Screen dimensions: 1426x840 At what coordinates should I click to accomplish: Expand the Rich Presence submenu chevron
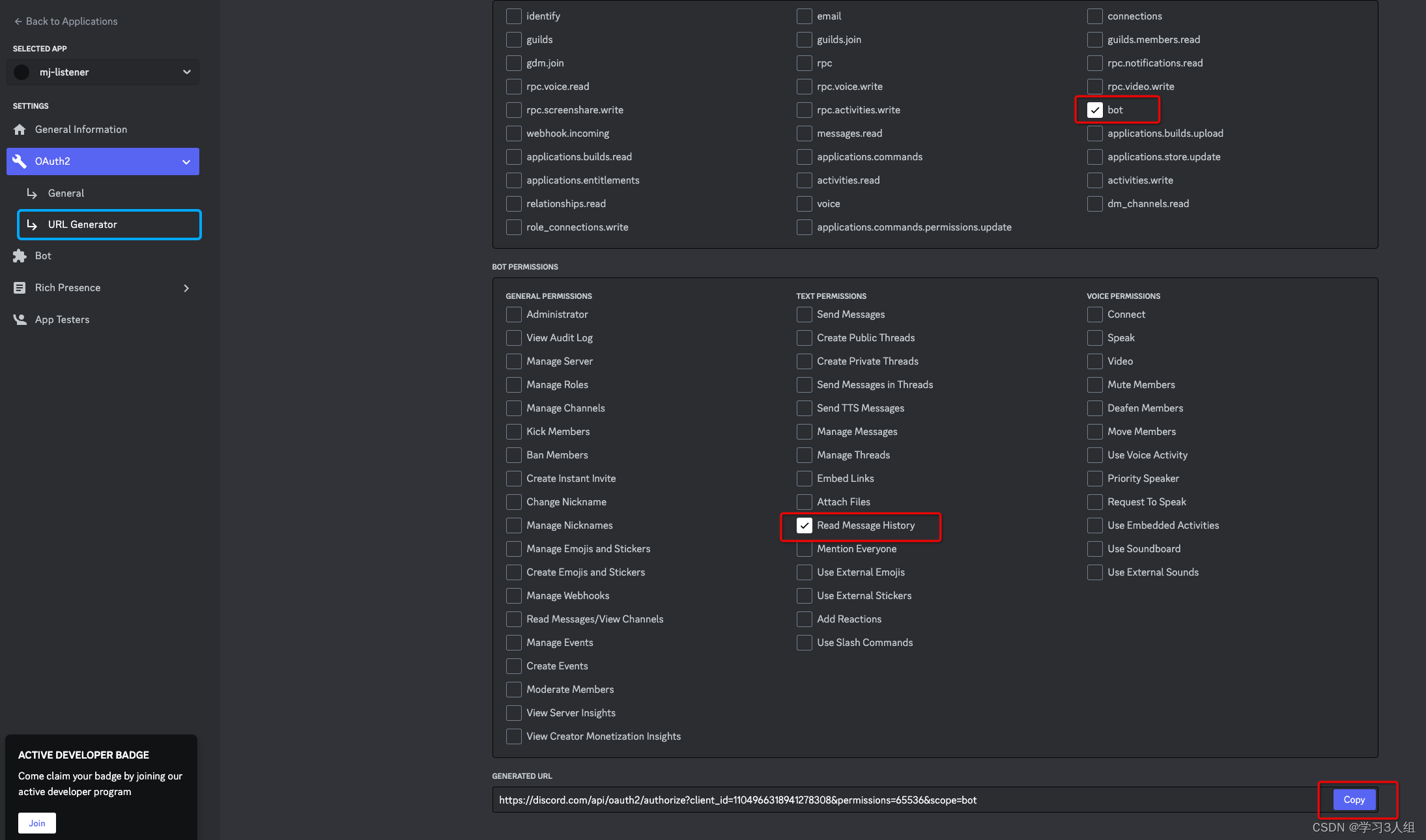[x=186, y=288]
